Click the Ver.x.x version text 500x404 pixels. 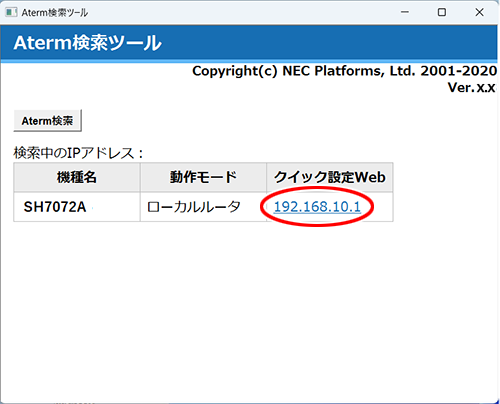(x=472, y=87)
